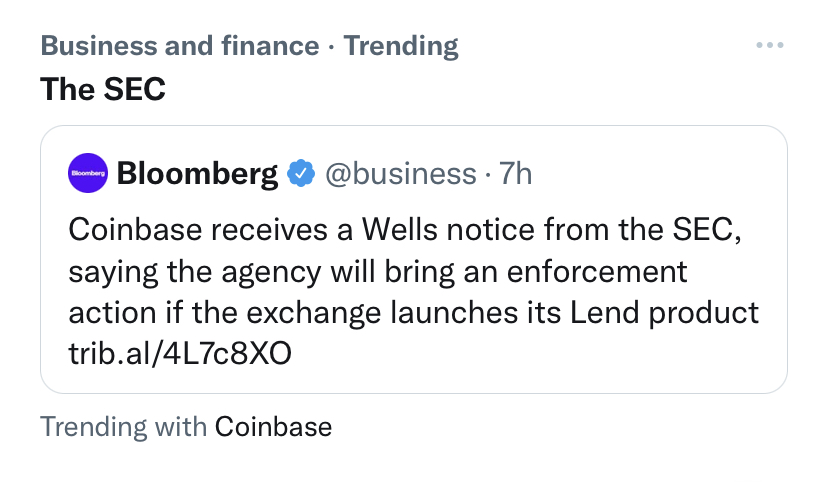This screenshot has width=828, height=482.
Task: Click the blue verified badge
Action: (x=300, y=174)
